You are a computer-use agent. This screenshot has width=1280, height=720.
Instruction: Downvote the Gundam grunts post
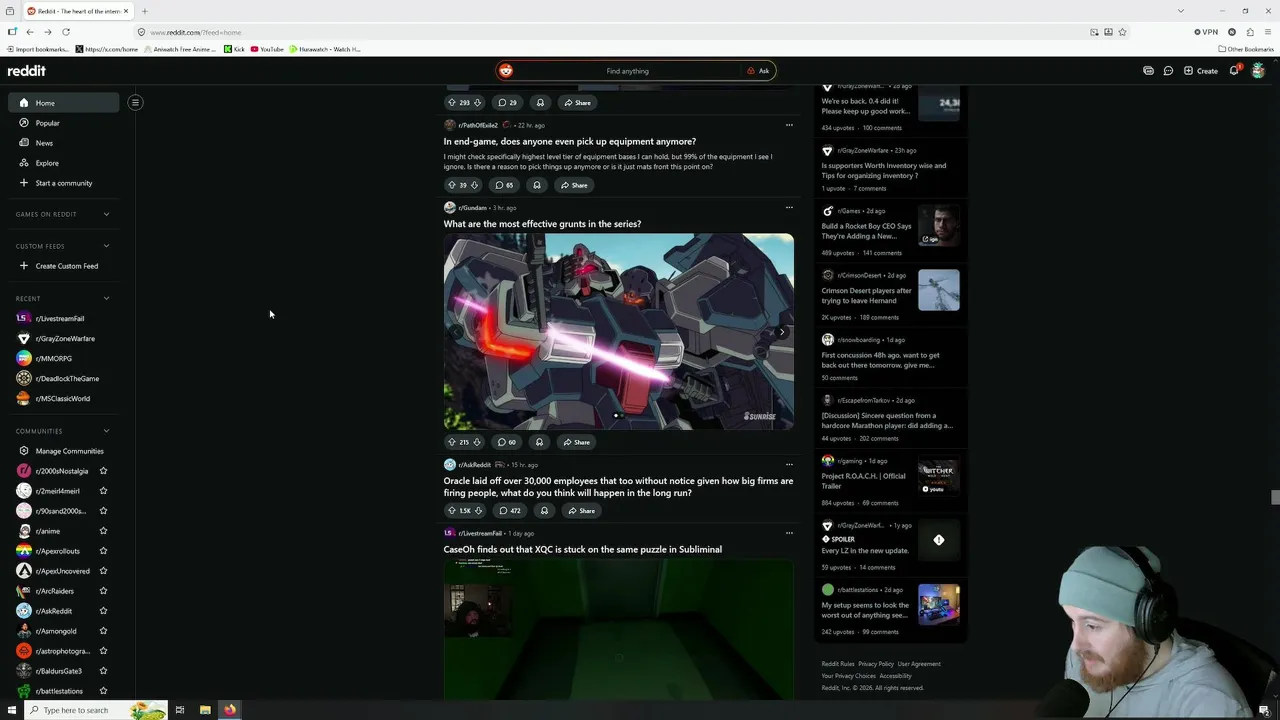coord(477,442)
